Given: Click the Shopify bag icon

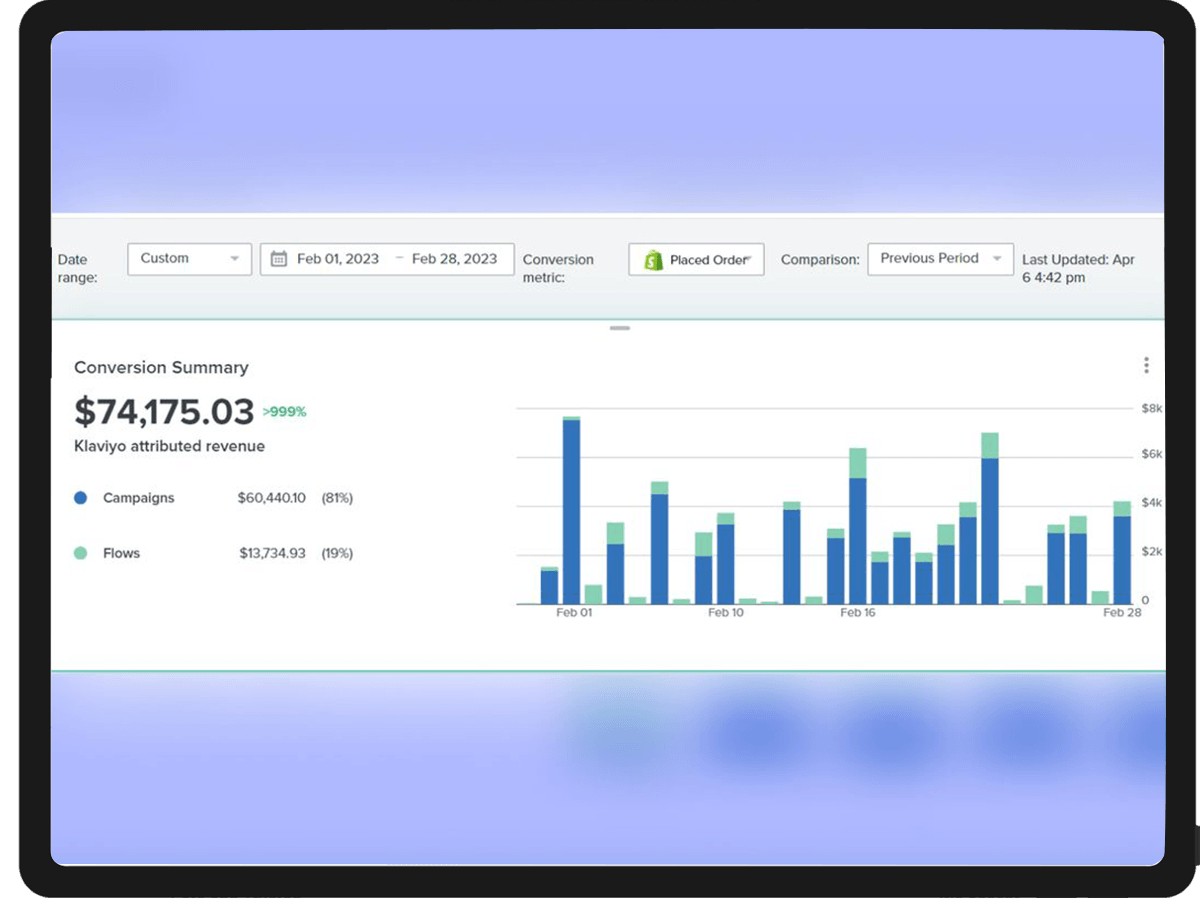Looking at the screenshot, I should coord(654,260).
